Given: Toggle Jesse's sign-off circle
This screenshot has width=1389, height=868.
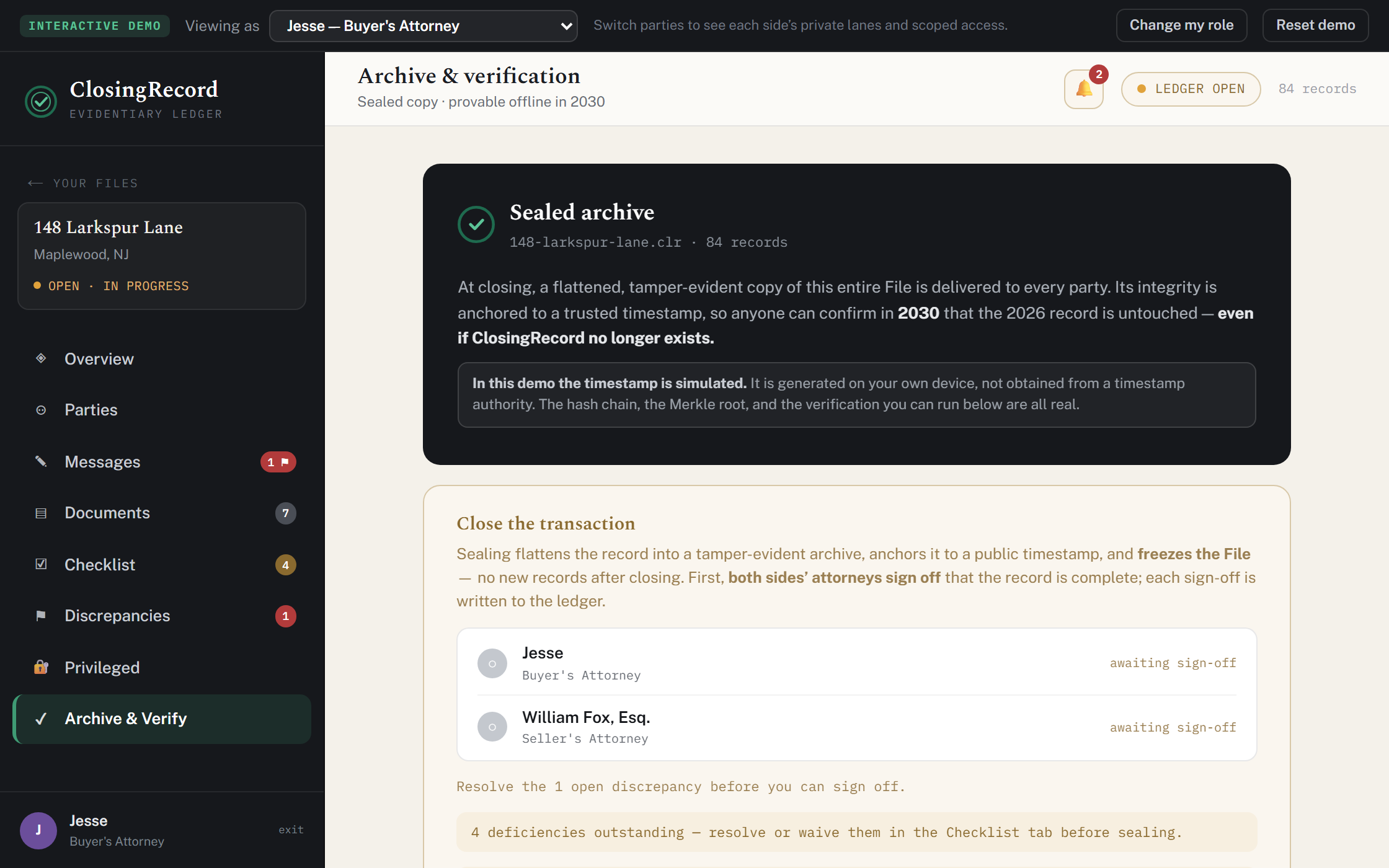Looking at the screenshot, I should click(492, 663).
